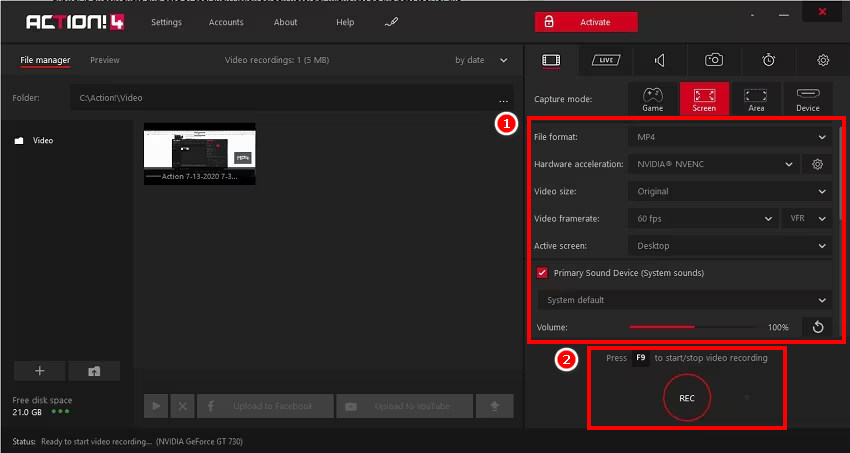Open the Settings menu
The height and width of the screenshot is (453, 850).
pos(166,22)
